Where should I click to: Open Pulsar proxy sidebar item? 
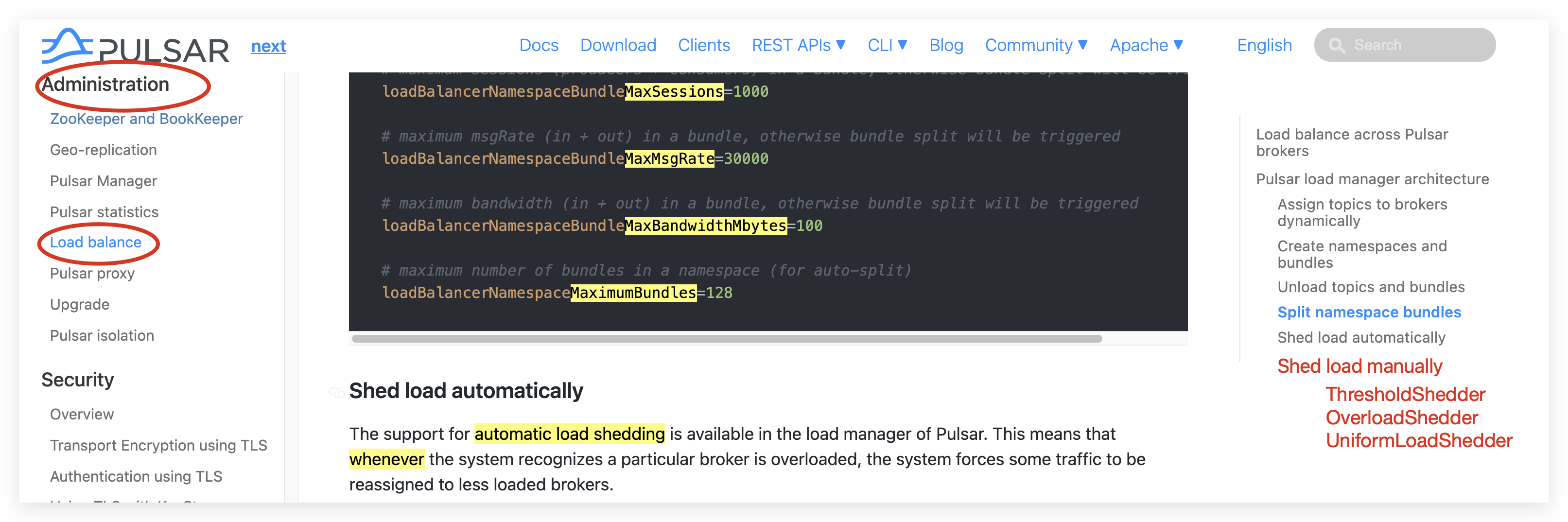tap(92, 273)
